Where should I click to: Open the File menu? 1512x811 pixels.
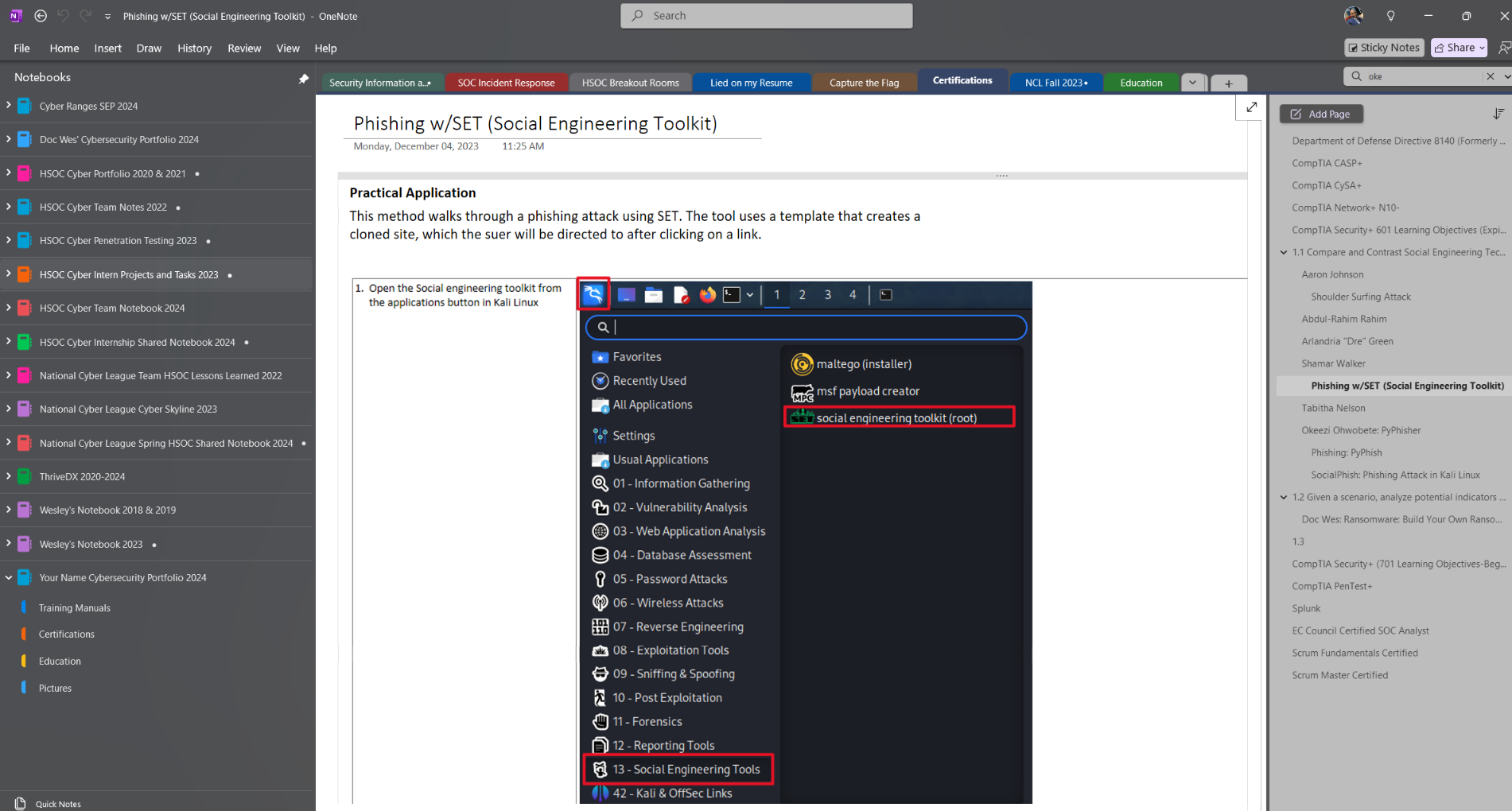[x=21, y=48]
